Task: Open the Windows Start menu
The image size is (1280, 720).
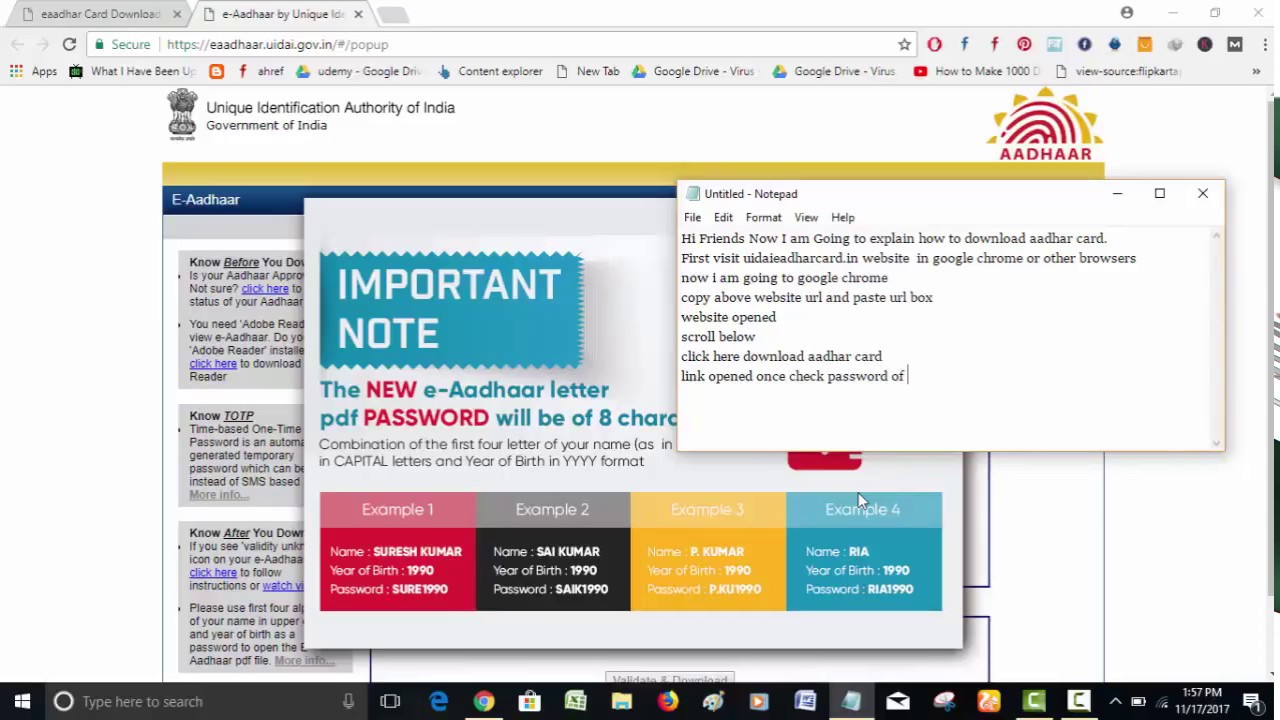Action: click(x=22, y=701)
